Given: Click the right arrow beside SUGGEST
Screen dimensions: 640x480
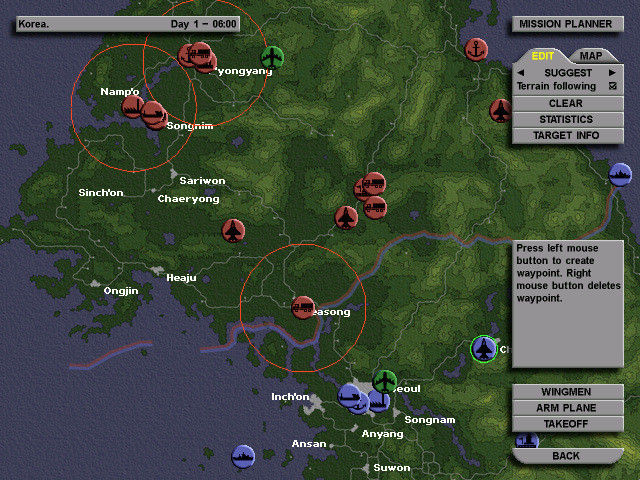Looking at the screenshot, I should (x=612, y=73).
